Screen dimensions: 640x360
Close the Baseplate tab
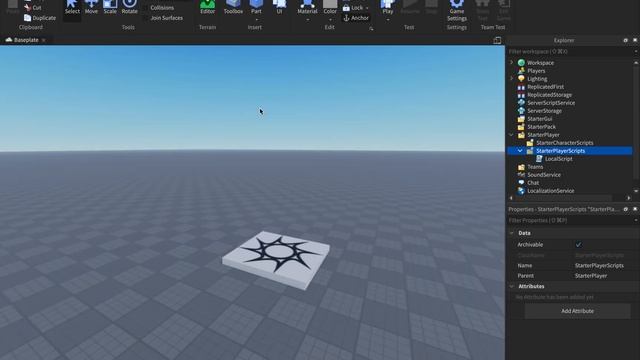click(44, 40)
